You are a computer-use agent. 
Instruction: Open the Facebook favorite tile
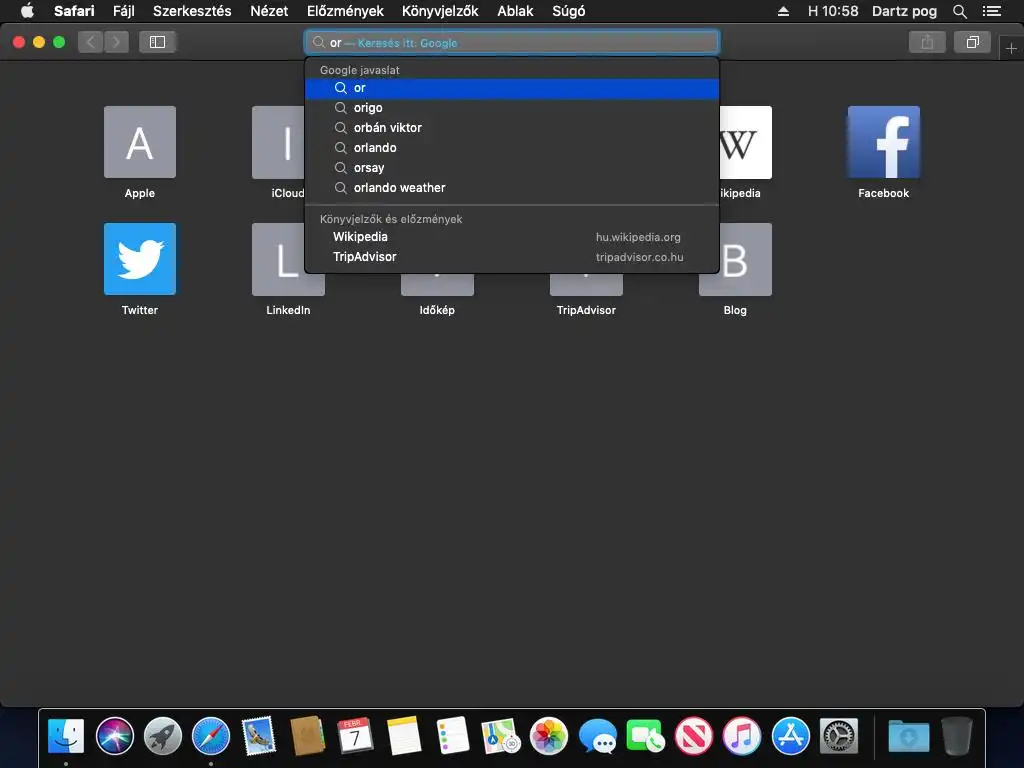[884, 142]
